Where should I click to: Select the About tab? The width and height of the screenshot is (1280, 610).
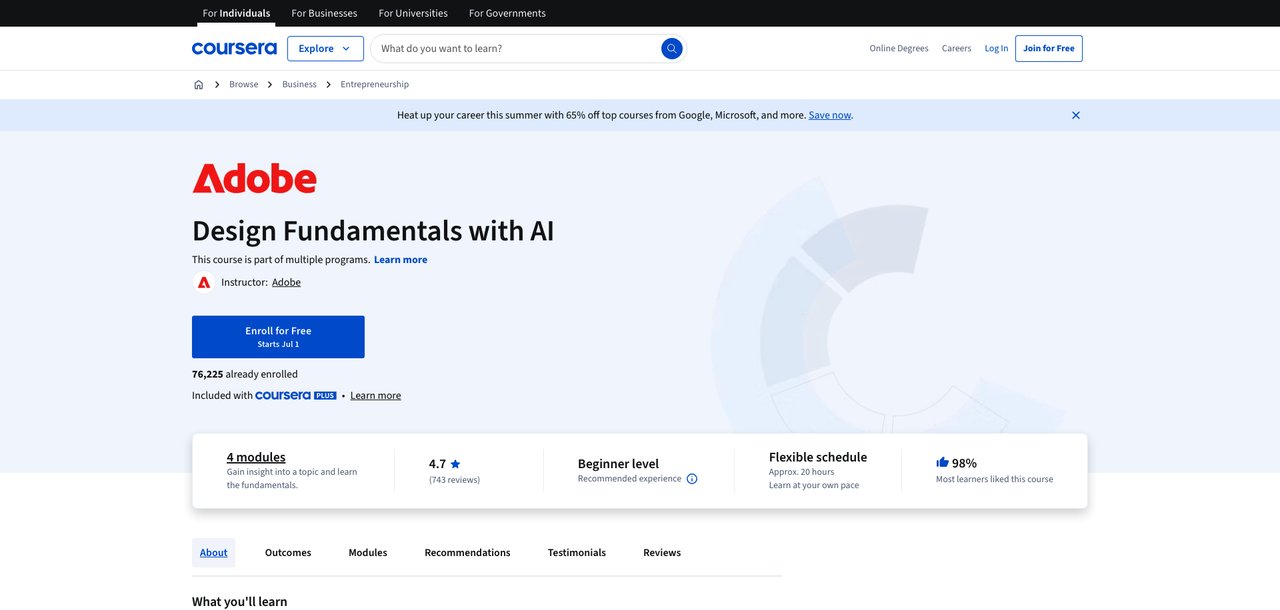[x=214, y=553]
